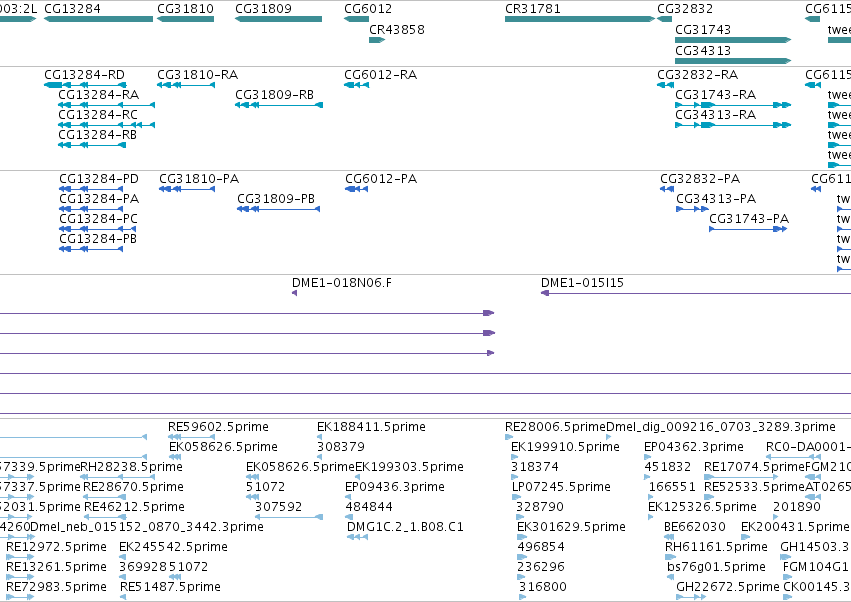Click EST RE72983.5prime
This screenshot has height=602, width=851.
coord(20,597)
